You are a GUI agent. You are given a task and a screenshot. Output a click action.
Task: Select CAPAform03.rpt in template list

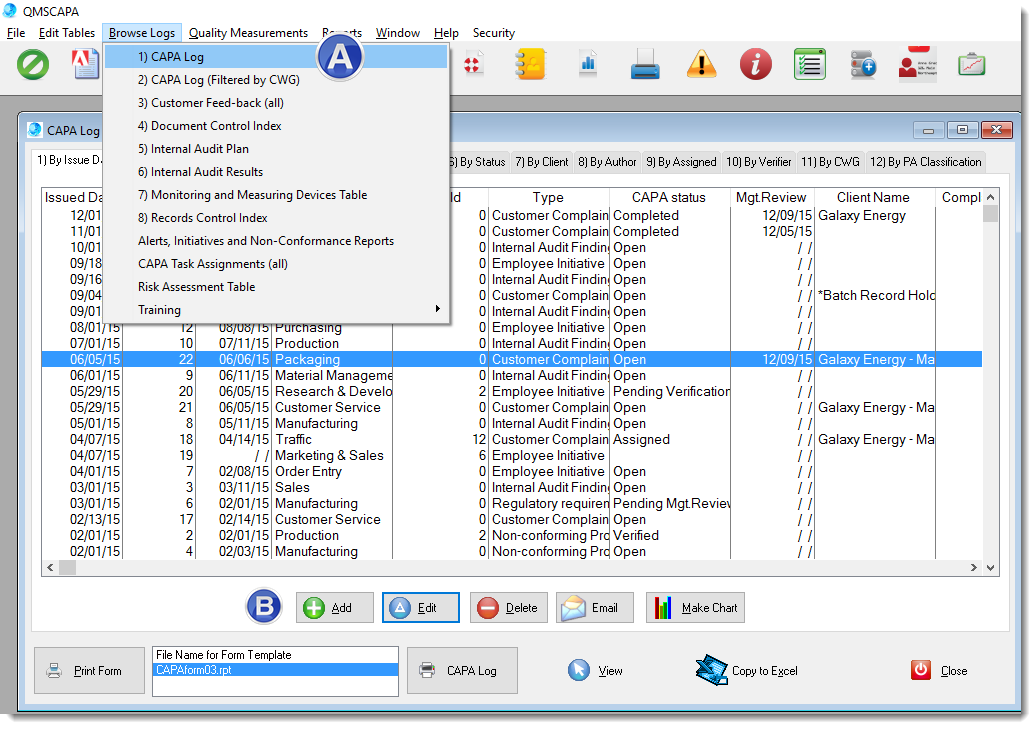[274, 670]
